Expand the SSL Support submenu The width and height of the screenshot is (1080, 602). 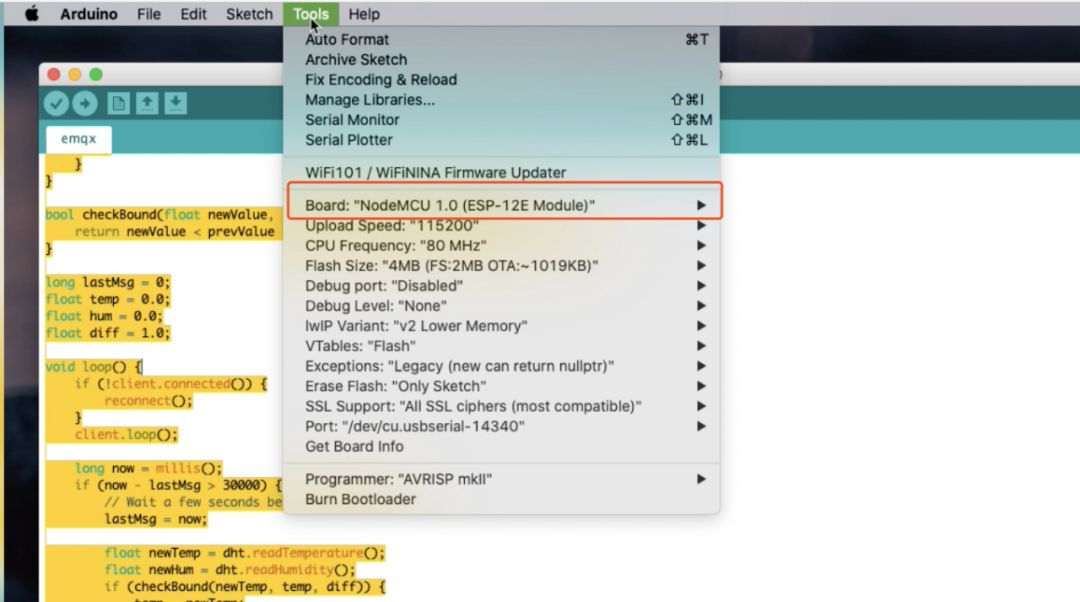(x=501, y=406)
